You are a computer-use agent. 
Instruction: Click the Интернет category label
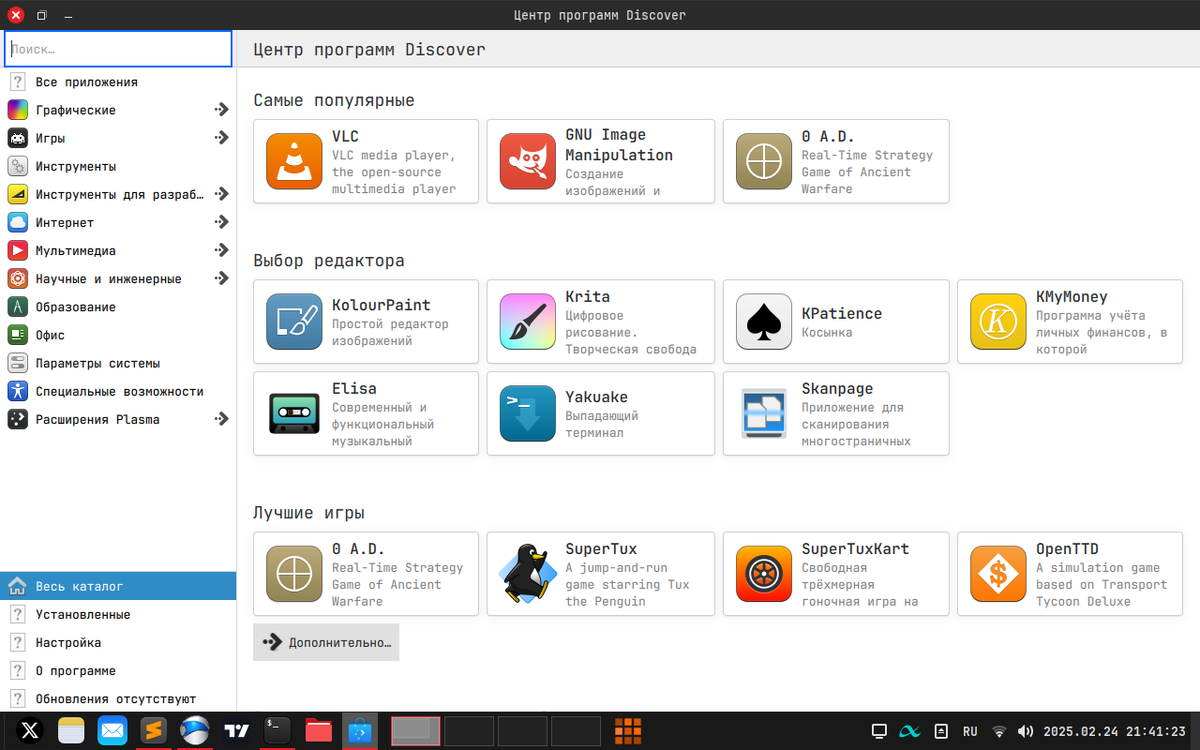[x=64, y=222]
